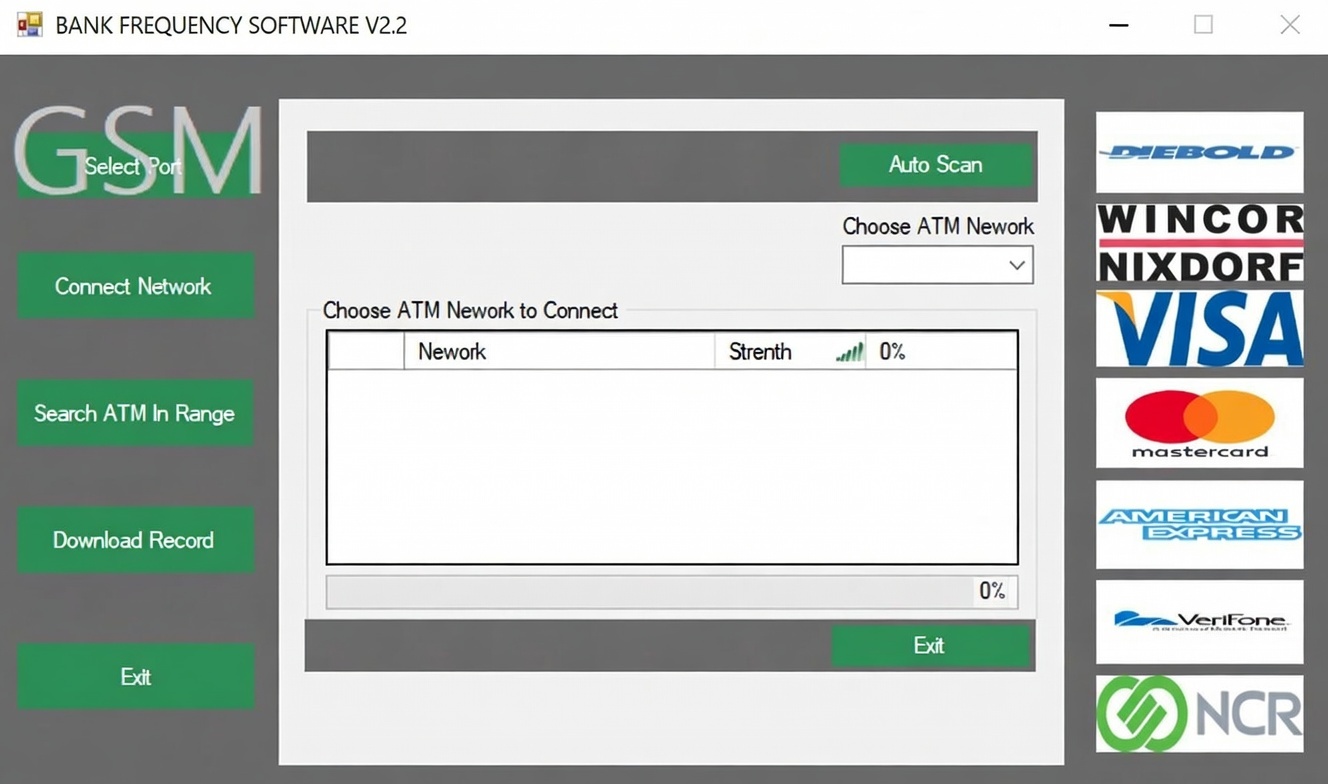Click the Search ATM In Range button
Image resolution: width=1328 pixels, height=784 pixels.
coord(135,413)
